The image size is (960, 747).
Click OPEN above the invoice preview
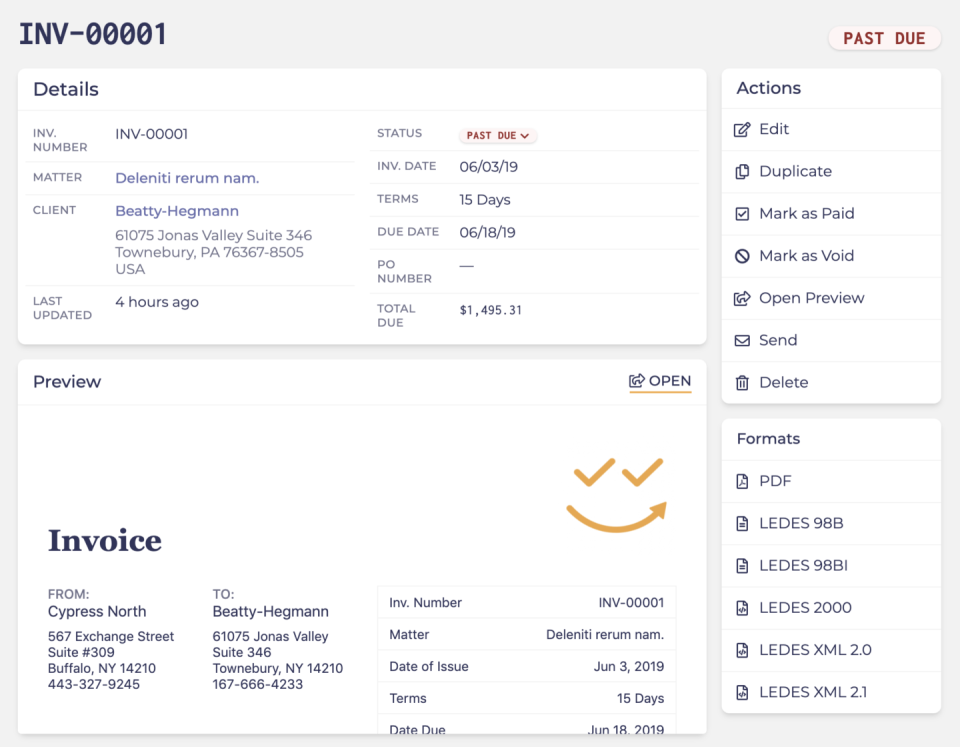tap(660, 381)
